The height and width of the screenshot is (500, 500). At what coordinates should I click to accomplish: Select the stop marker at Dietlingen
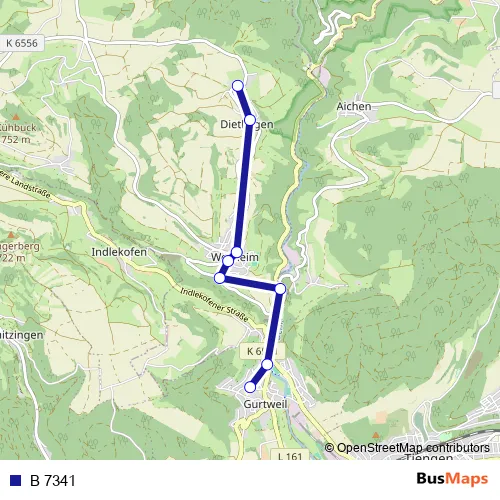(250, 120)
